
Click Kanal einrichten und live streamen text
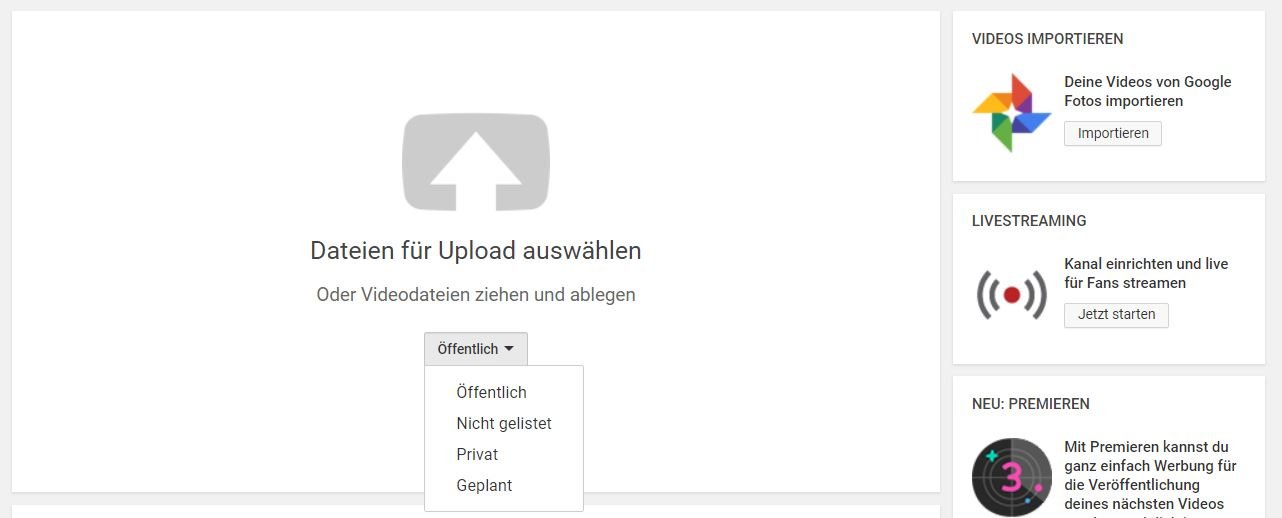click(x=1146, y=273)
